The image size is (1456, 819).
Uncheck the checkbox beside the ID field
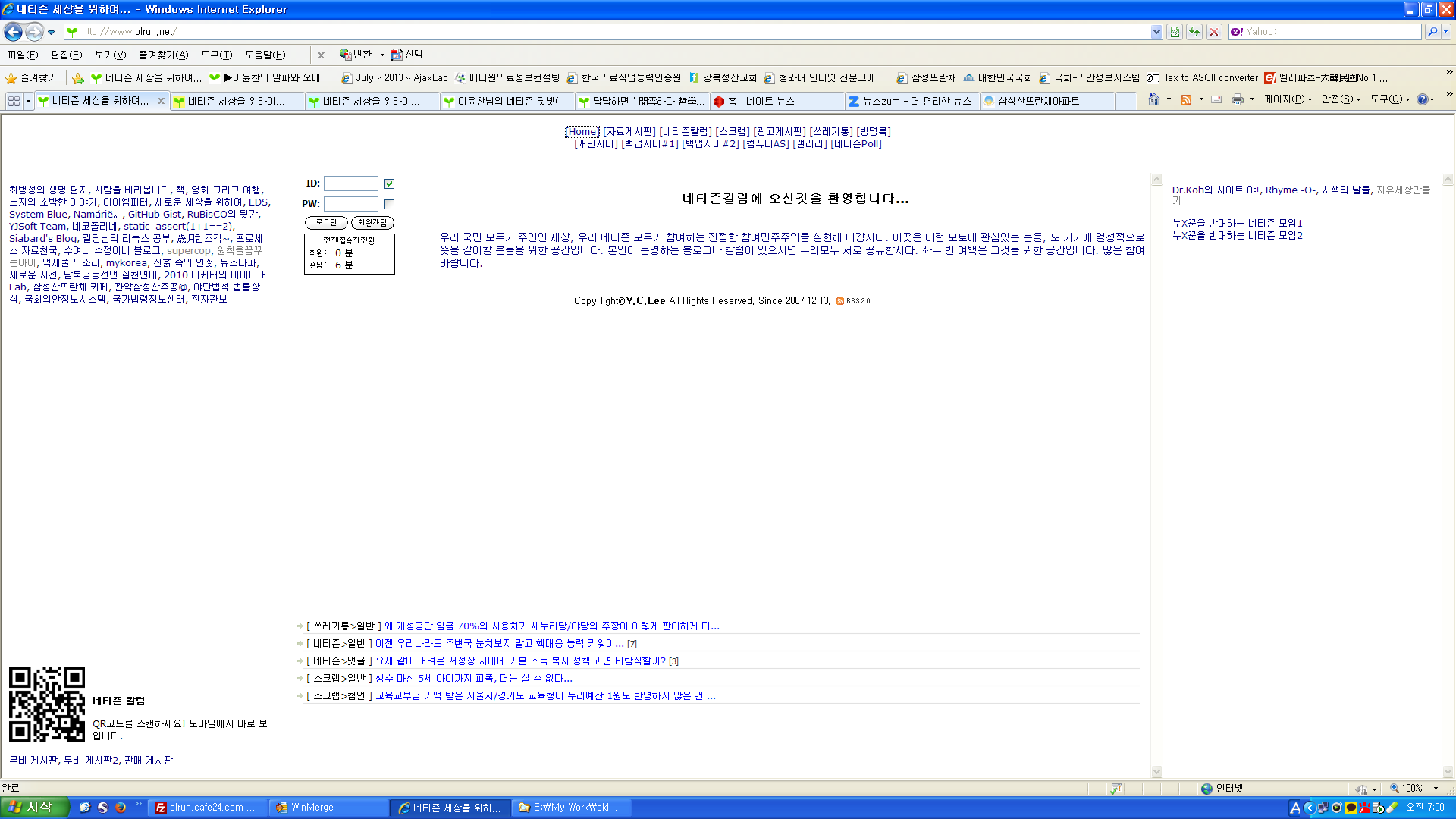pos(389,184)
